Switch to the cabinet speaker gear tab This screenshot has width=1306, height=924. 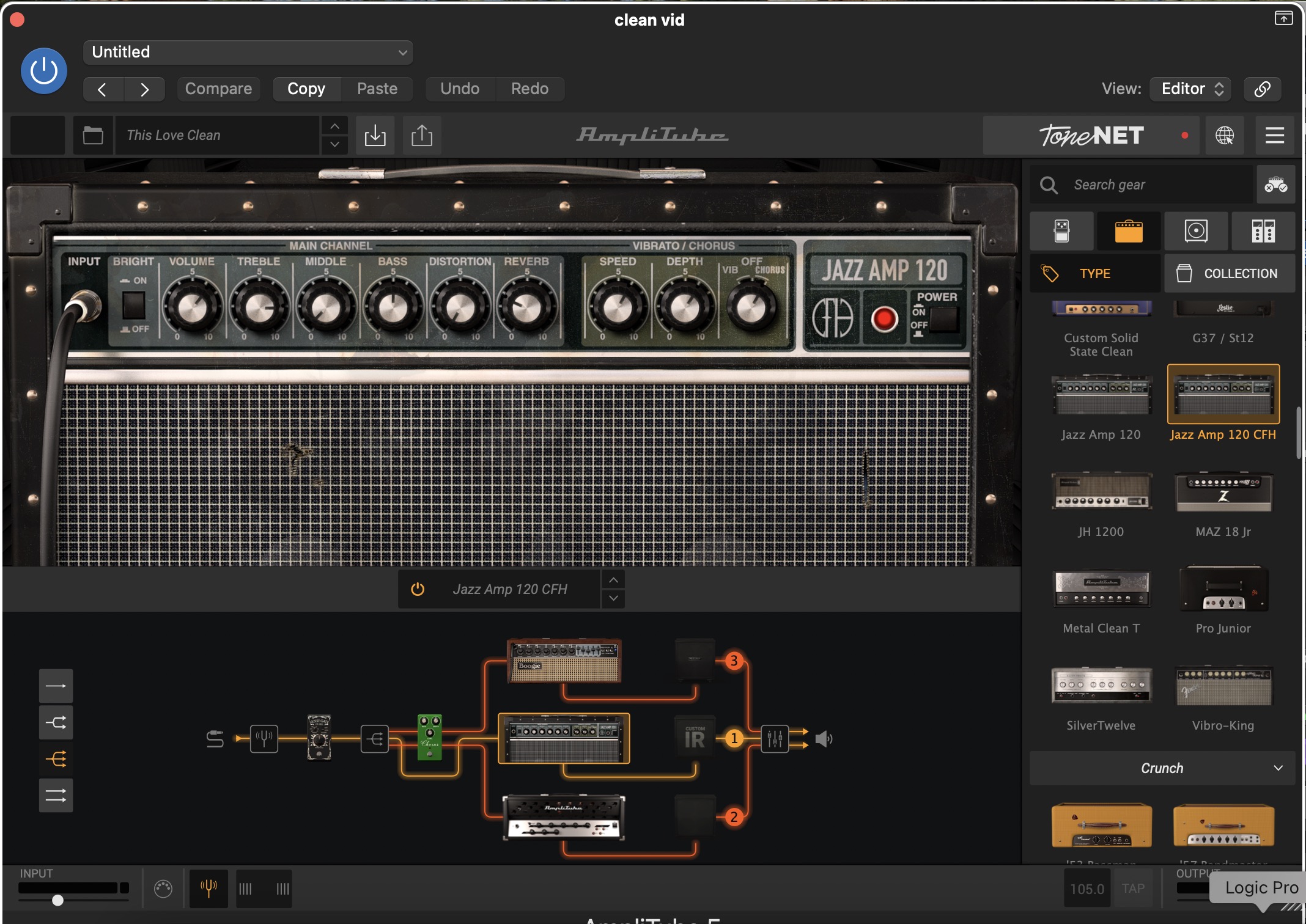tap(1196, 231)
